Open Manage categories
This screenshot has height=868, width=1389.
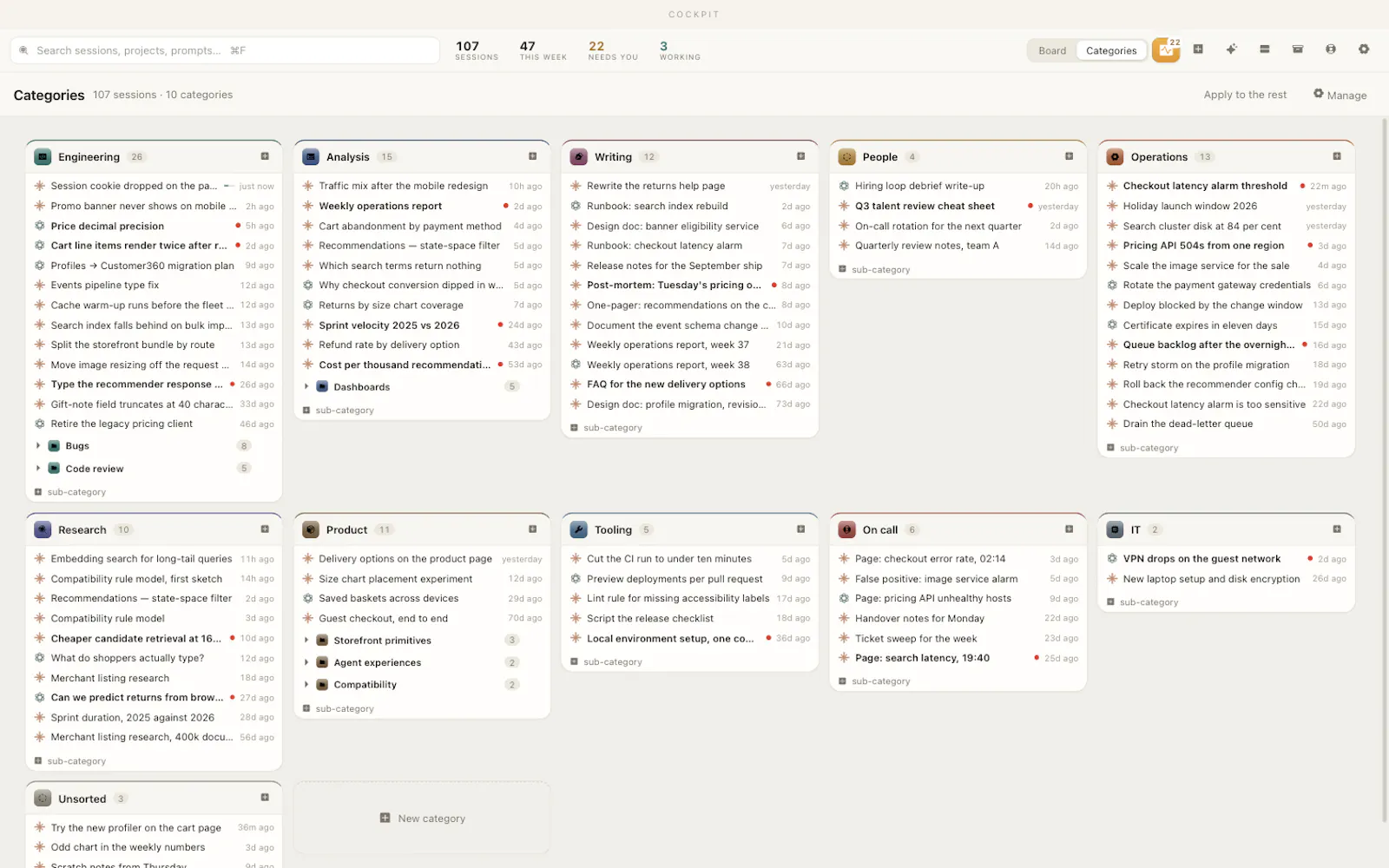tap(1340, 95)
